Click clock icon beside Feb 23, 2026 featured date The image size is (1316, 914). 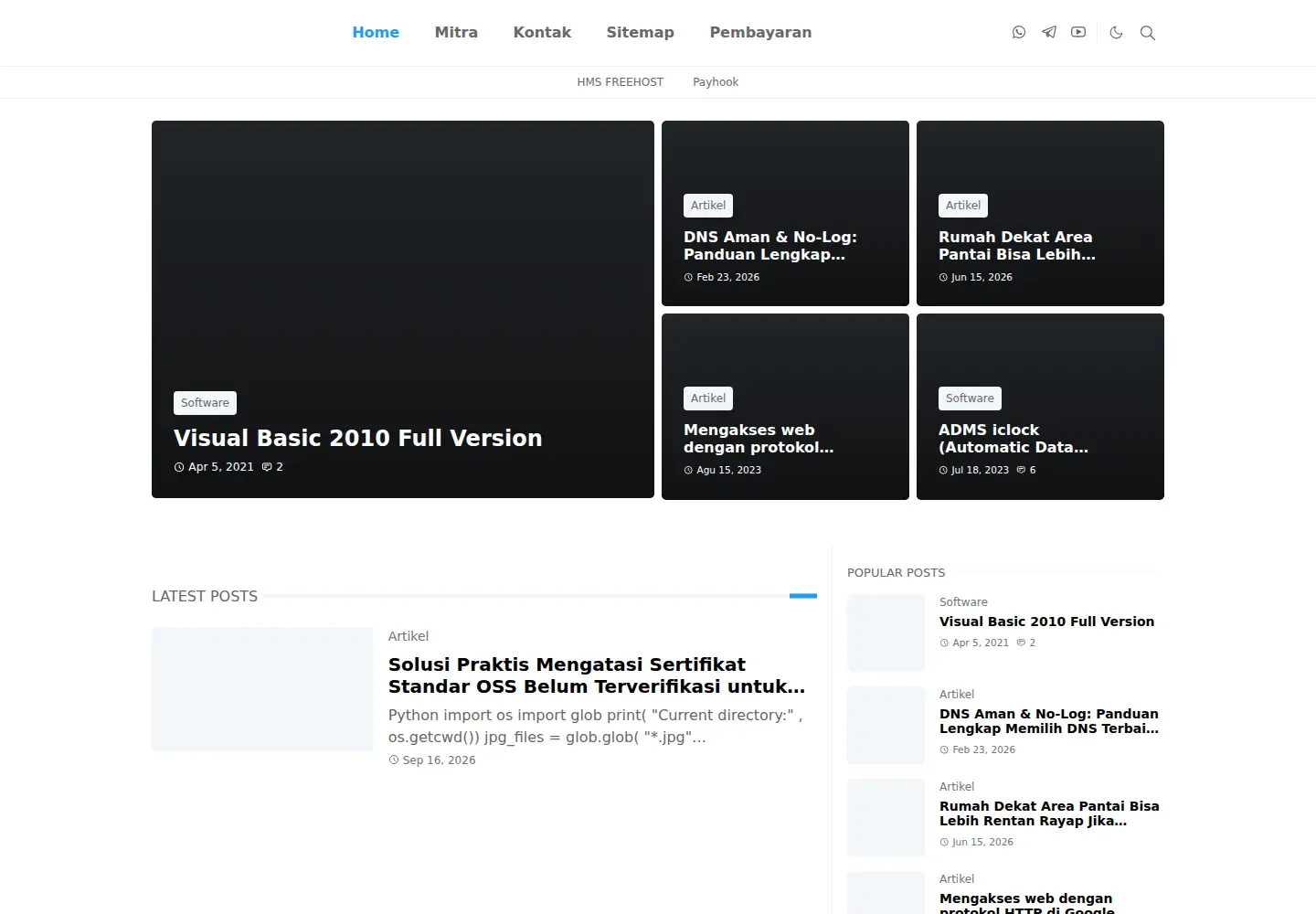point(688,277)
